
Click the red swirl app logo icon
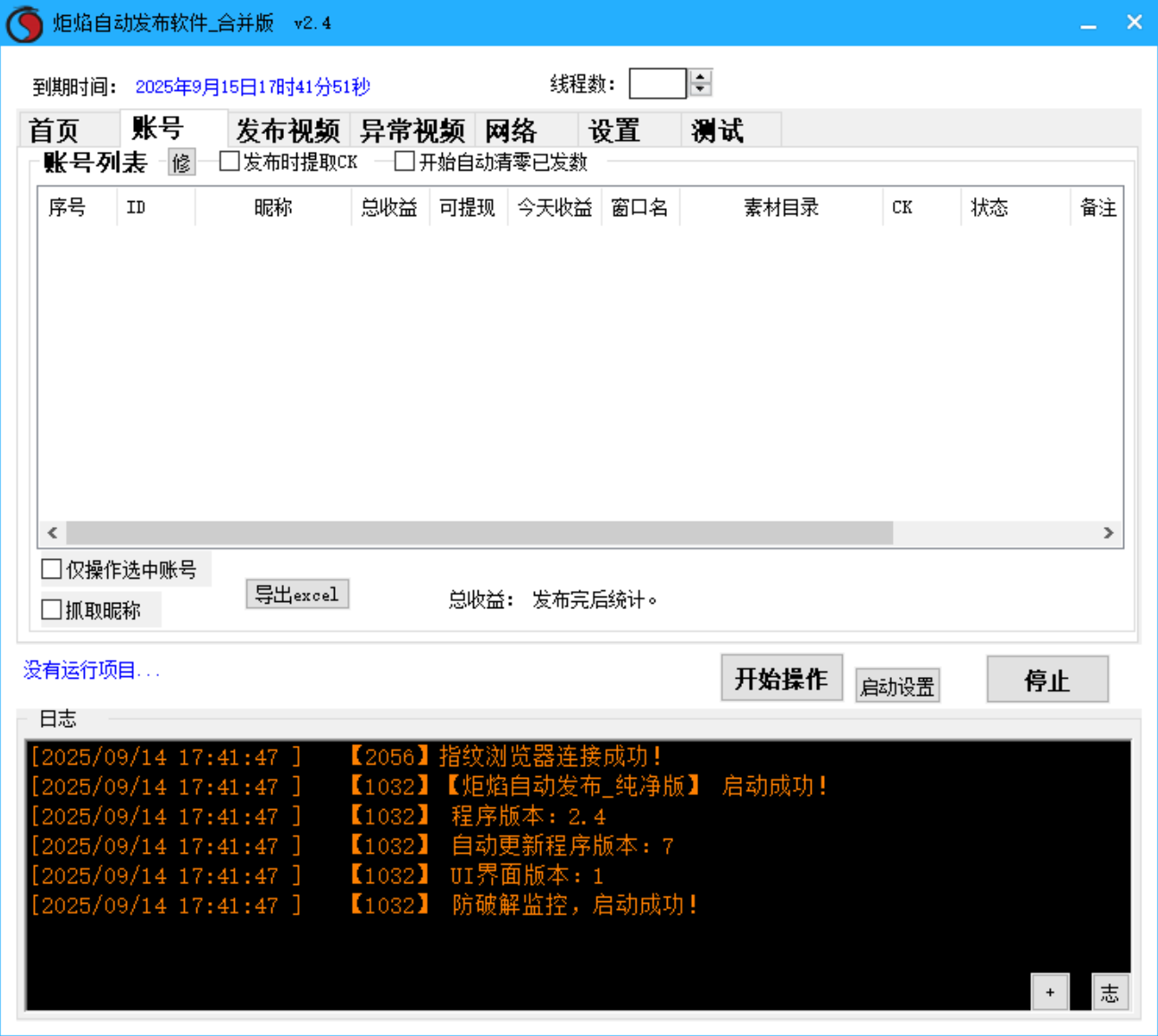24,23
